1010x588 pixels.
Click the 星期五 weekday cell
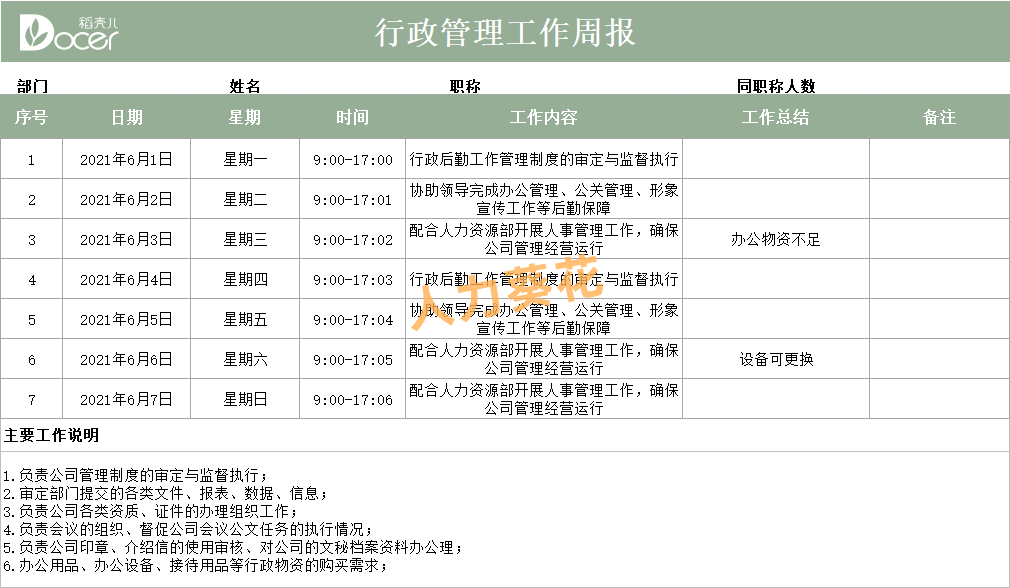click(x=243, y=320)
